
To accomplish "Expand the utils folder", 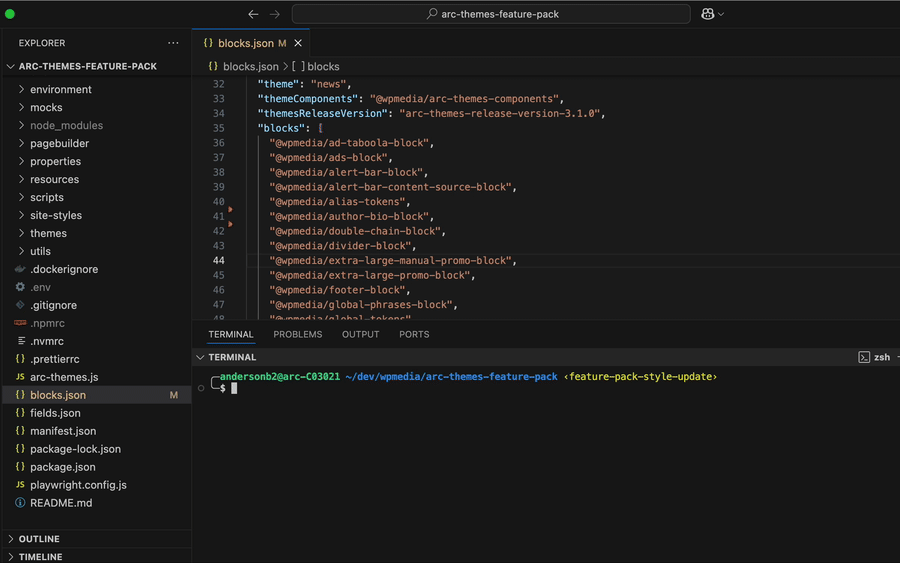I will [21, 251].
